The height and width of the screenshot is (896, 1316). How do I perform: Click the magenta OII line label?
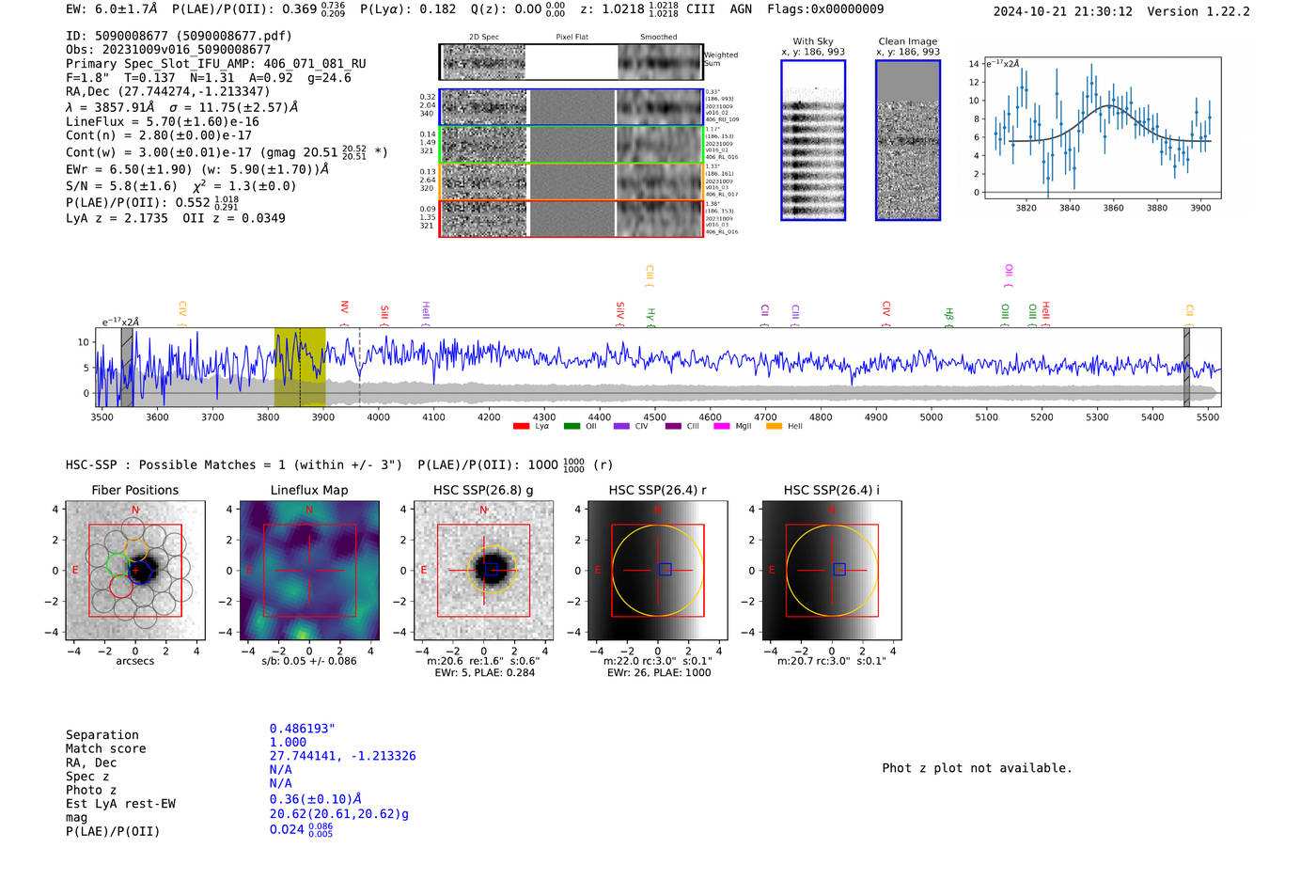pyautogui.click(x=1009, y=275)
